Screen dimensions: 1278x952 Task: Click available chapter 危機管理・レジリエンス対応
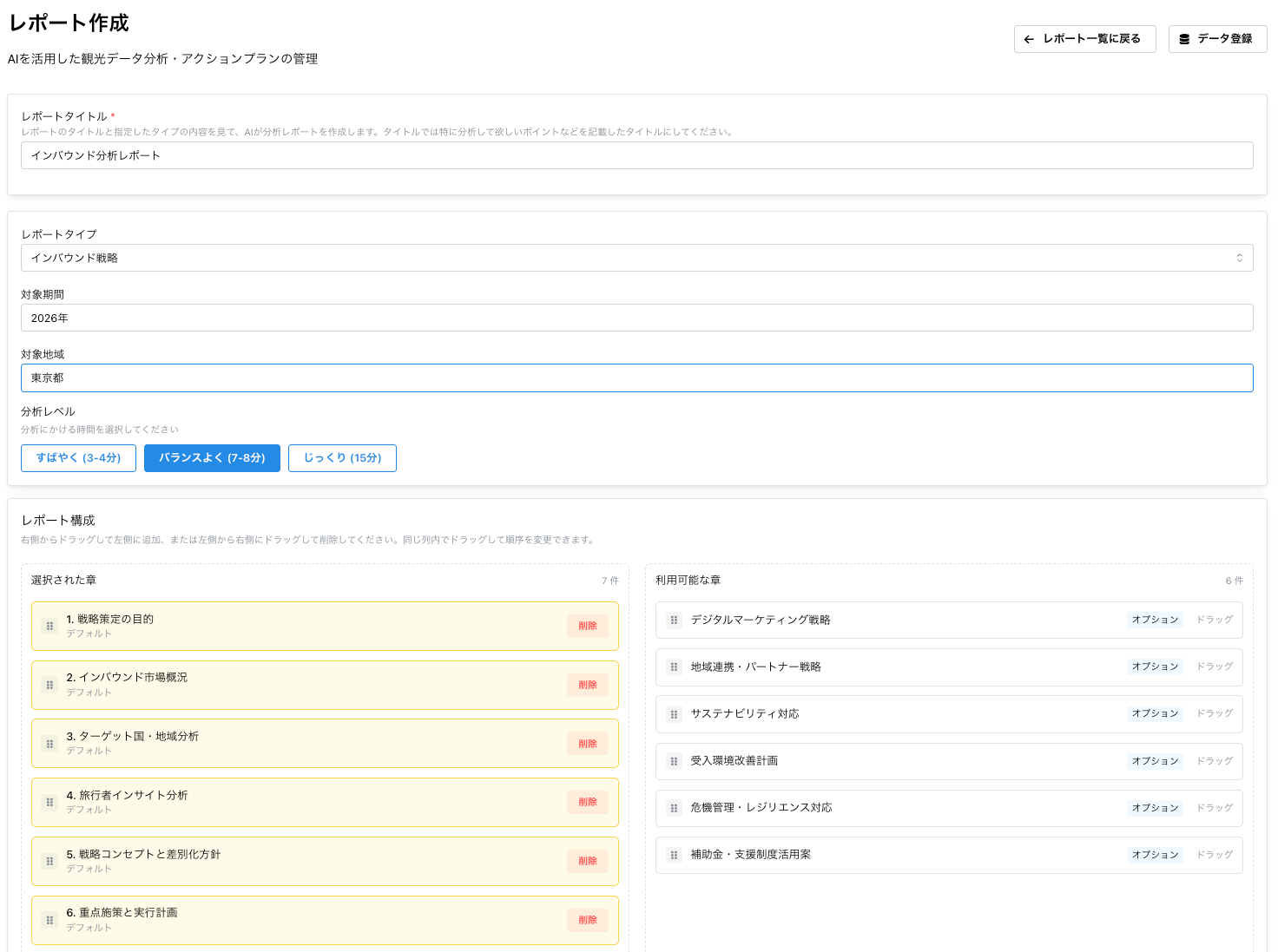761,808
